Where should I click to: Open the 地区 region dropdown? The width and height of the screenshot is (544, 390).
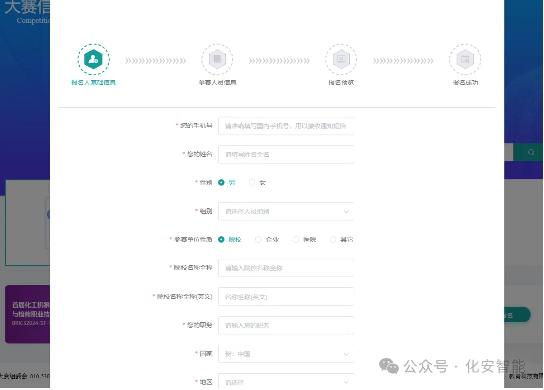click(286, 382)
